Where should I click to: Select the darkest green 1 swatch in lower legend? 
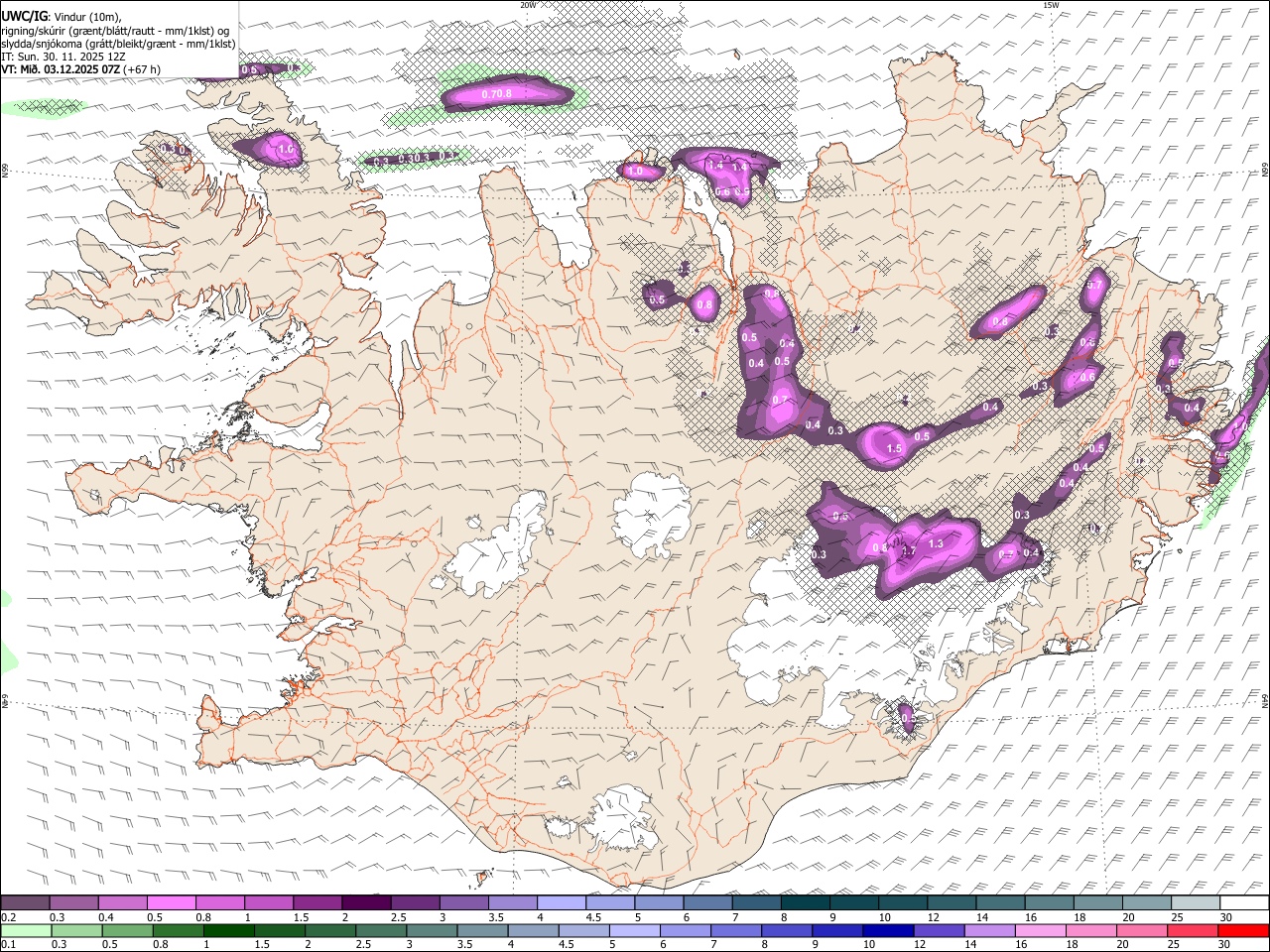click(228, 930)
